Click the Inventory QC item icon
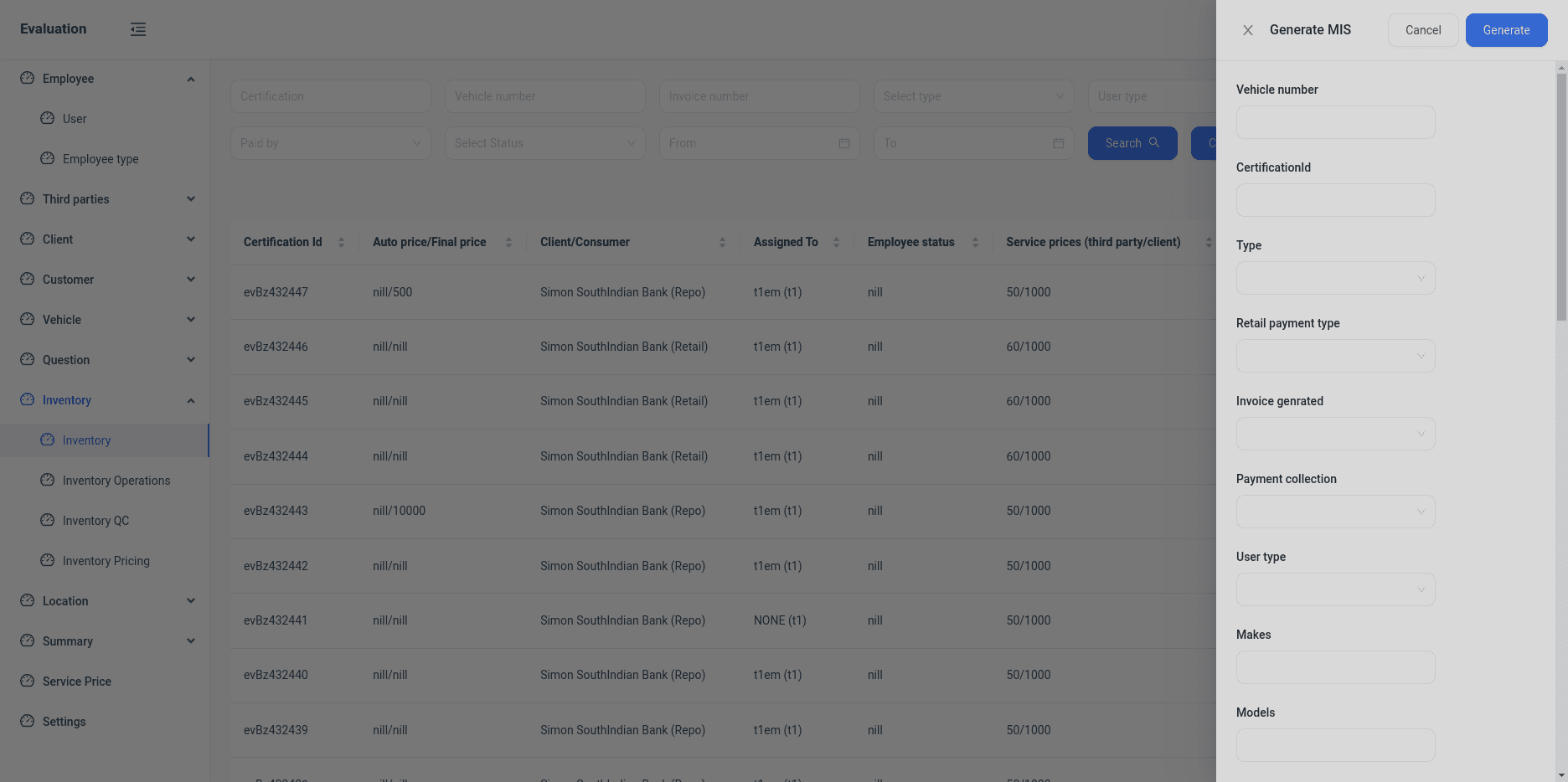The image size is (1568, 782). click(48, 520)
